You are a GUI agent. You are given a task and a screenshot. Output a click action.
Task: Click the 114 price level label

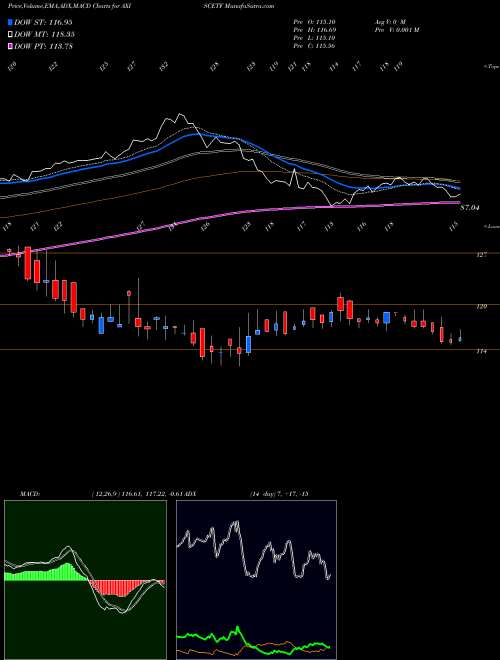482,351
